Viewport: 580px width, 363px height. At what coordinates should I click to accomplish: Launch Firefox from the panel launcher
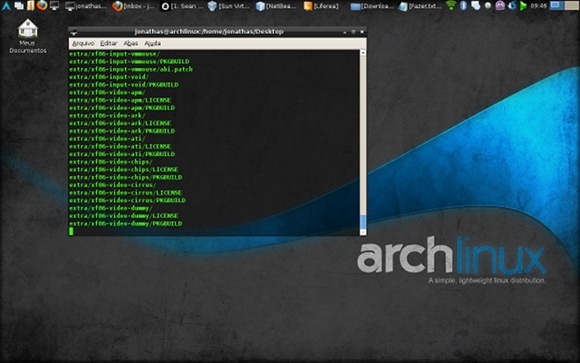click(42, 5)
